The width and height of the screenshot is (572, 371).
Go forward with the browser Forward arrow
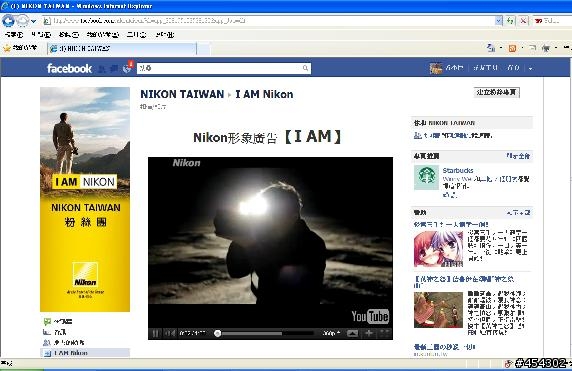coord(22,21)
